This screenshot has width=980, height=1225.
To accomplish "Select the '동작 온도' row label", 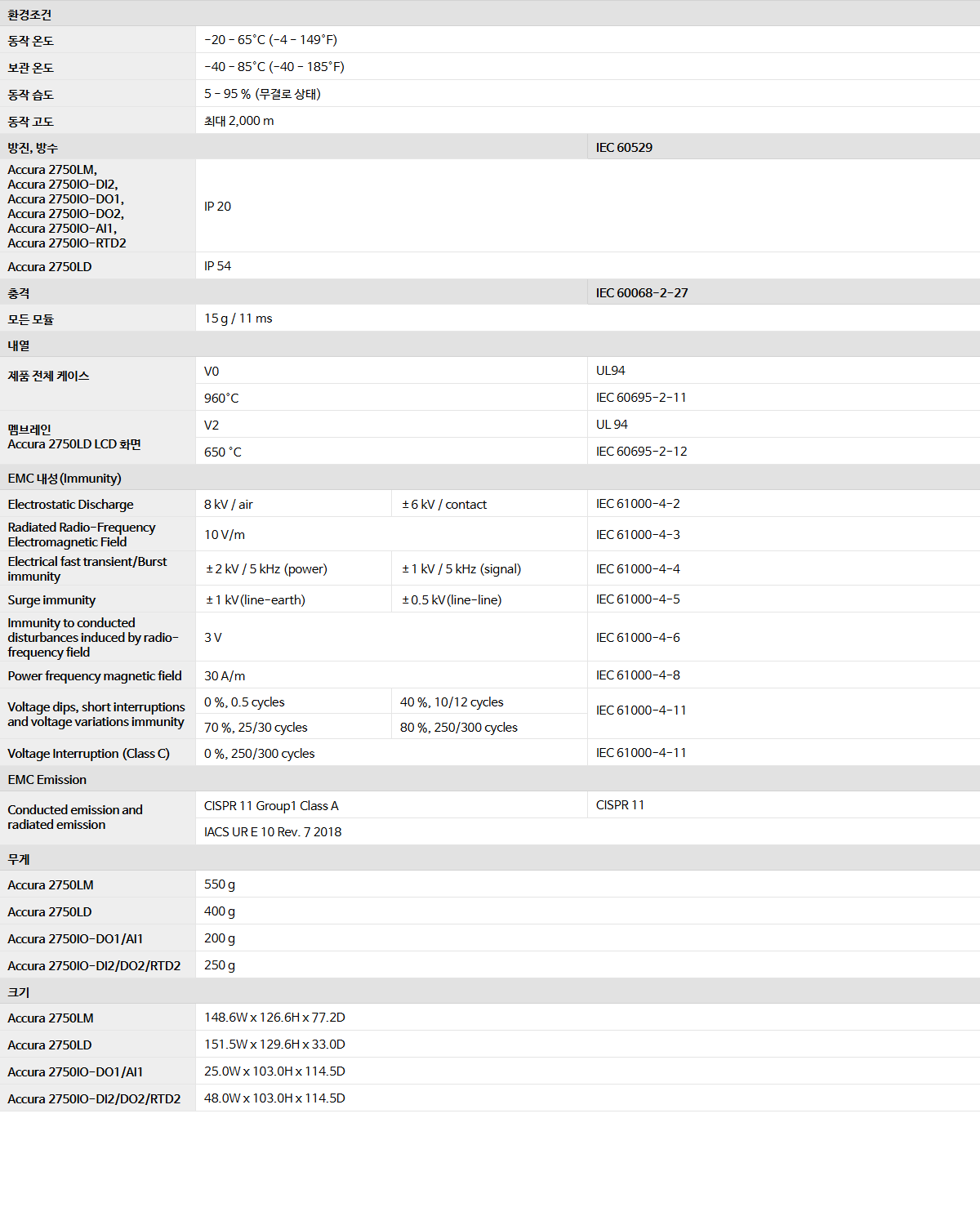I will point(31,41).
